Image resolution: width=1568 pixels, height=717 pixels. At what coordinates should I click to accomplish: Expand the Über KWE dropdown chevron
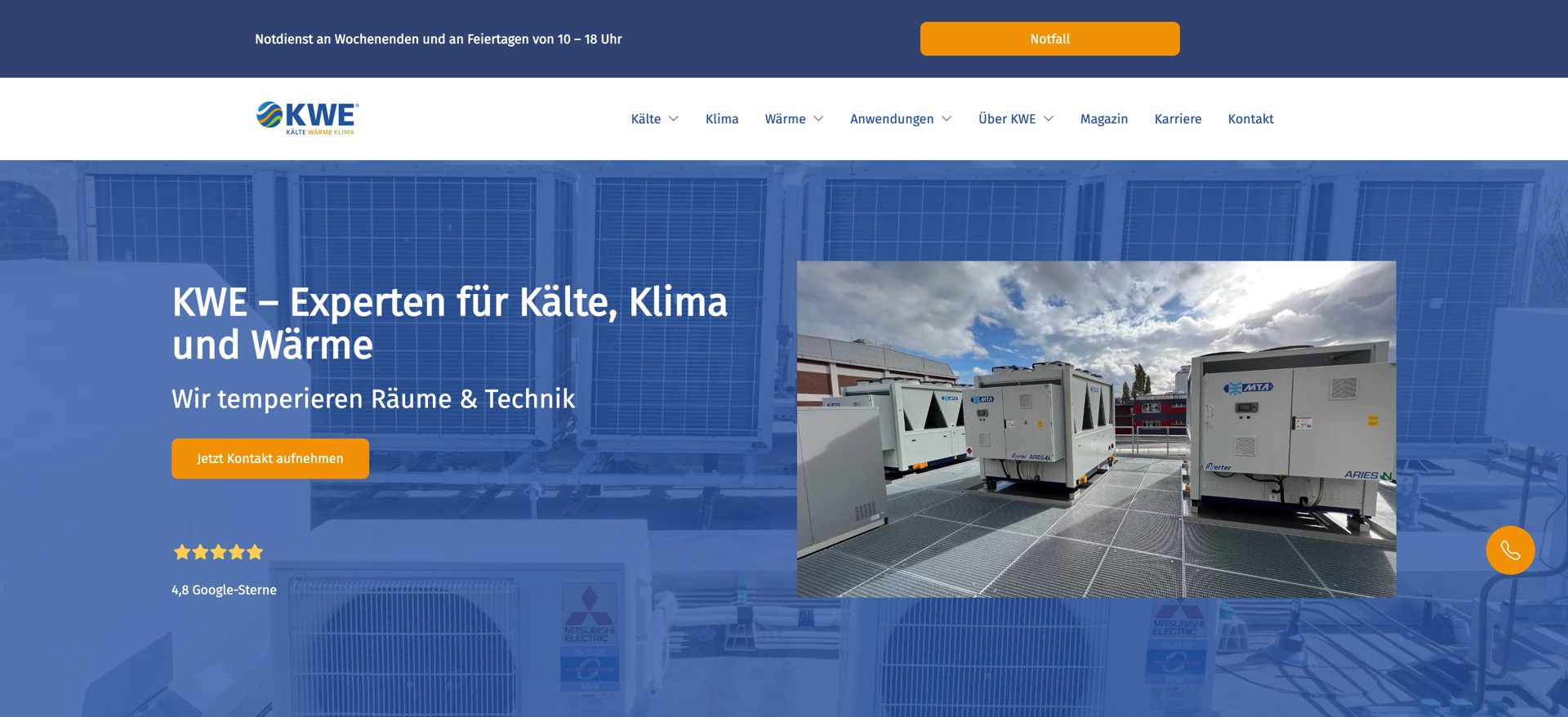point(1049,119)
